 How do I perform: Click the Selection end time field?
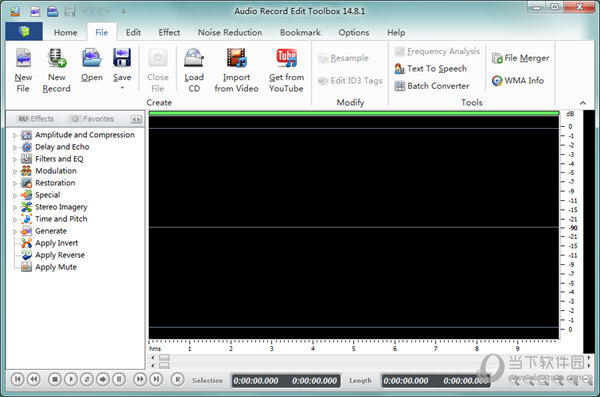point(315,381)
